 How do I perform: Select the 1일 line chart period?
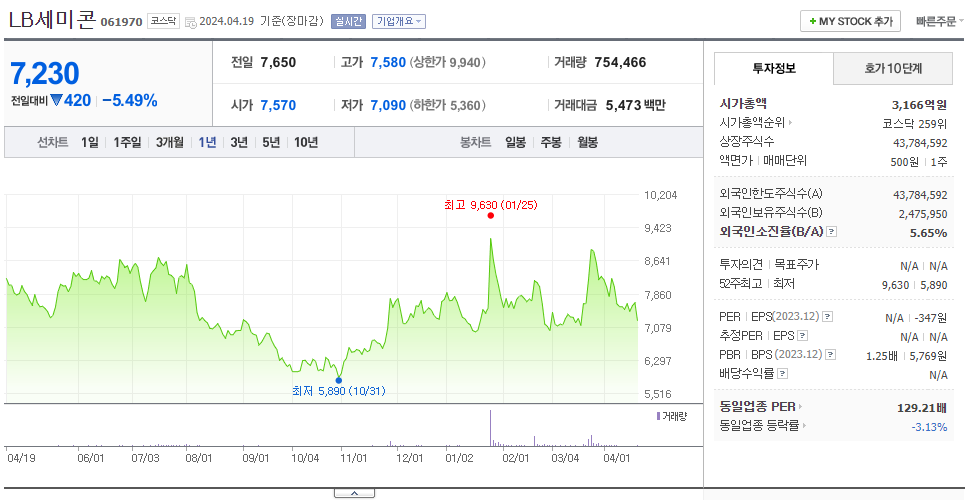(90, 143)
